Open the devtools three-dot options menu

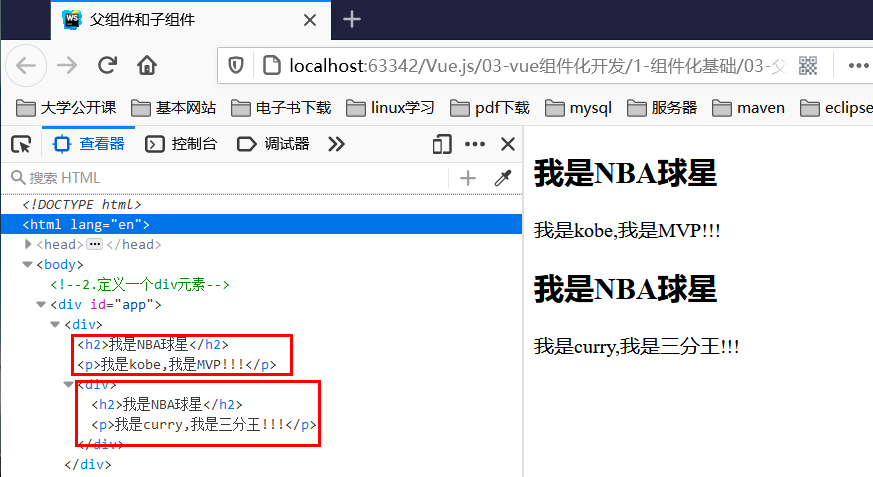[x=475, y=144]
